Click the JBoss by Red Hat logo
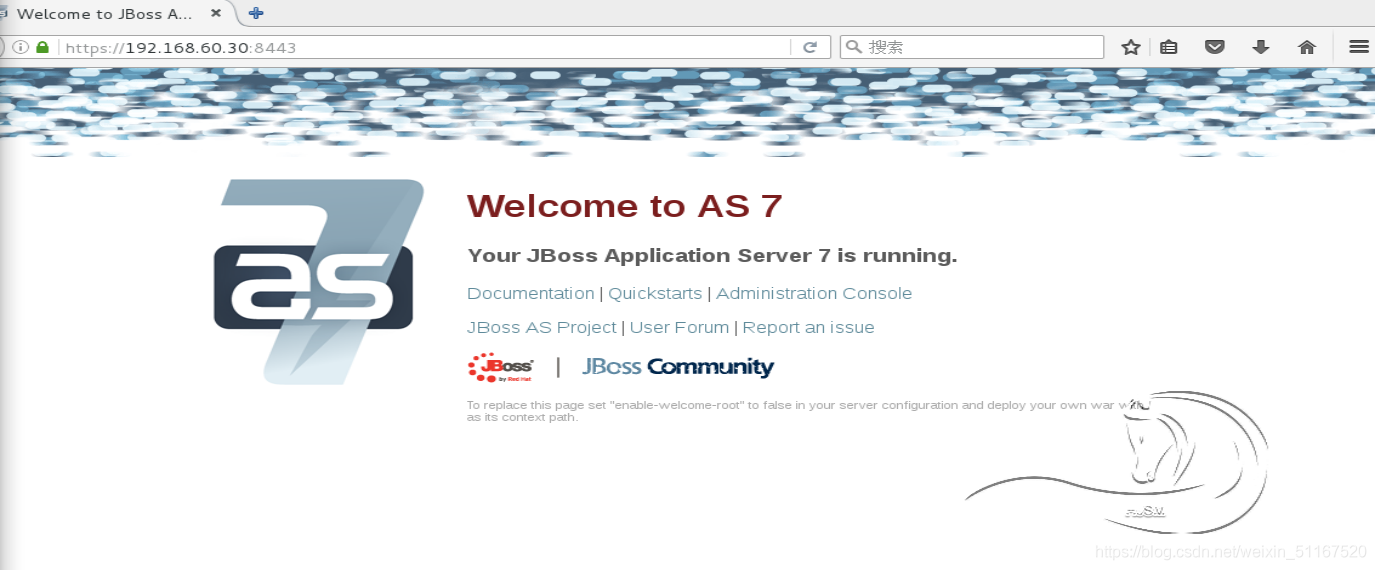This screenshot has height=570, width=1376. click(x=500, y=367)
